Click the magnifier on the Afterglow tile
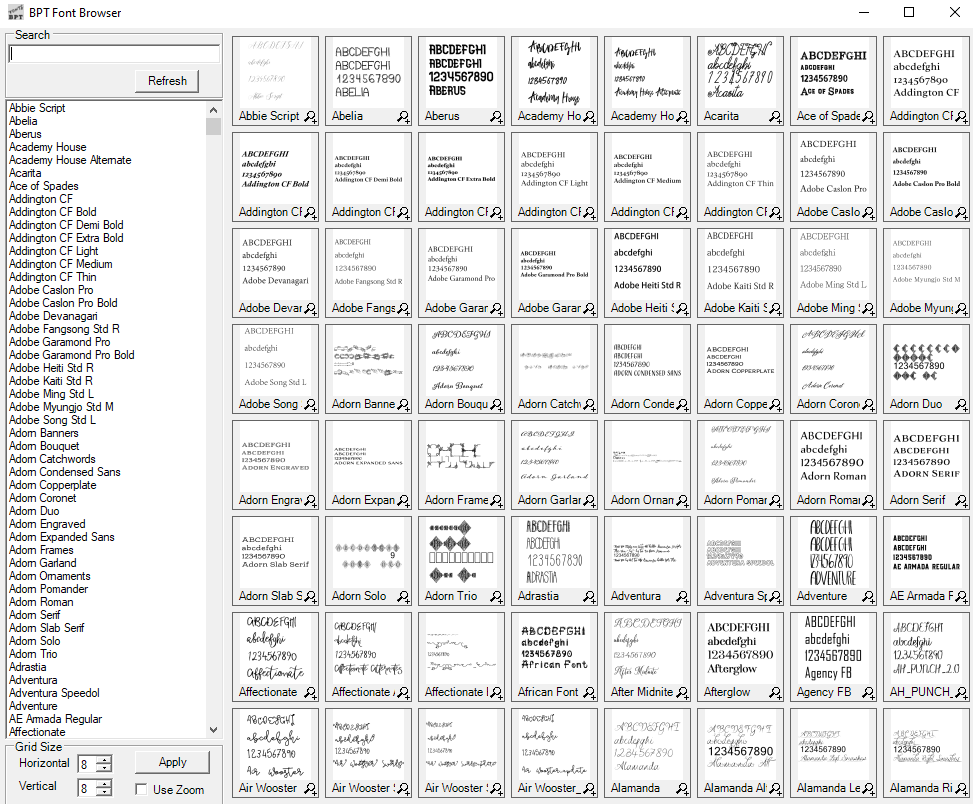The image size is (973, 804). 775,692
